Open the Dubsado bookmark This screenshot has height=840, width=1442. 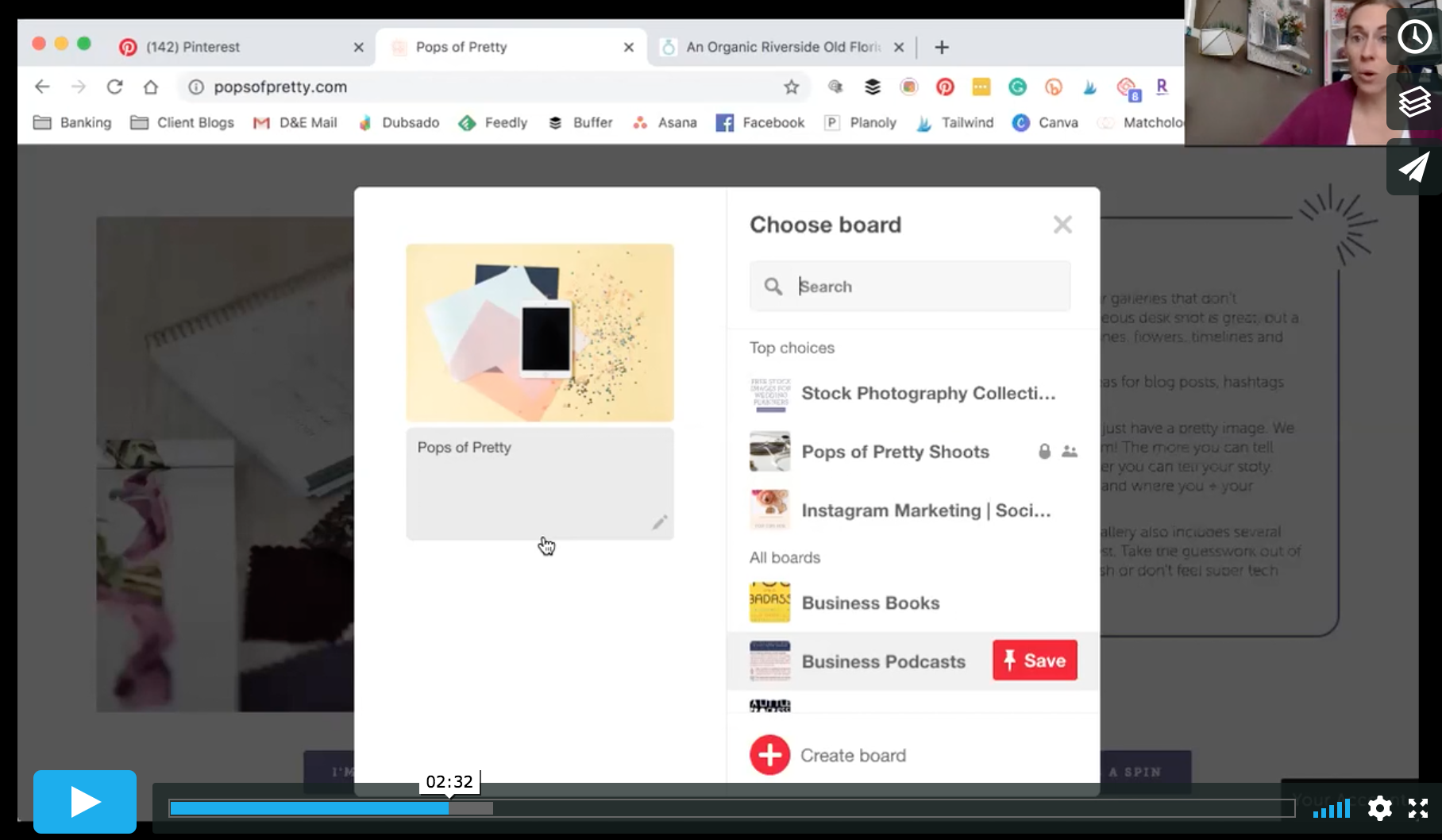[x=399, y=122]
